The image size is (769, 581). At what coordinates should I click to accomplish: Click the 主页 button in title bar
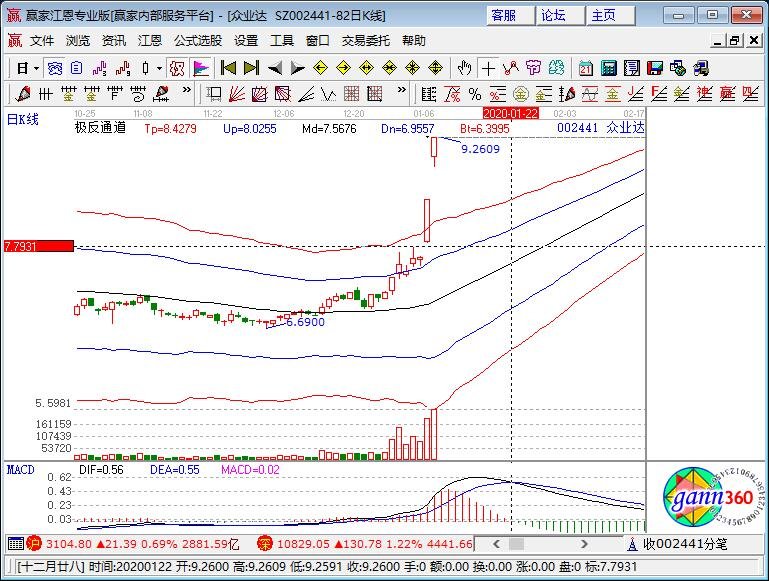(611, 16)
